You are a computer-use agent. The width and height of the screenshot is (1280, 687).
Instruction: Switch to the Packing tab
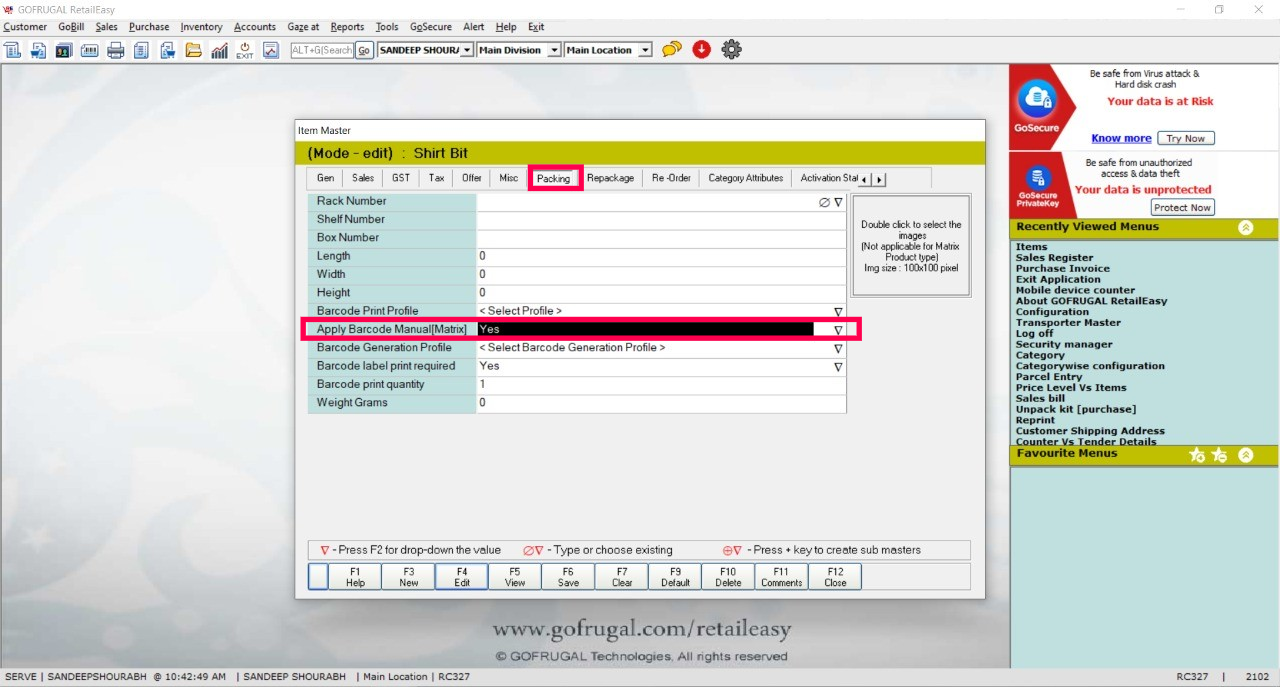tap(553, 178)
